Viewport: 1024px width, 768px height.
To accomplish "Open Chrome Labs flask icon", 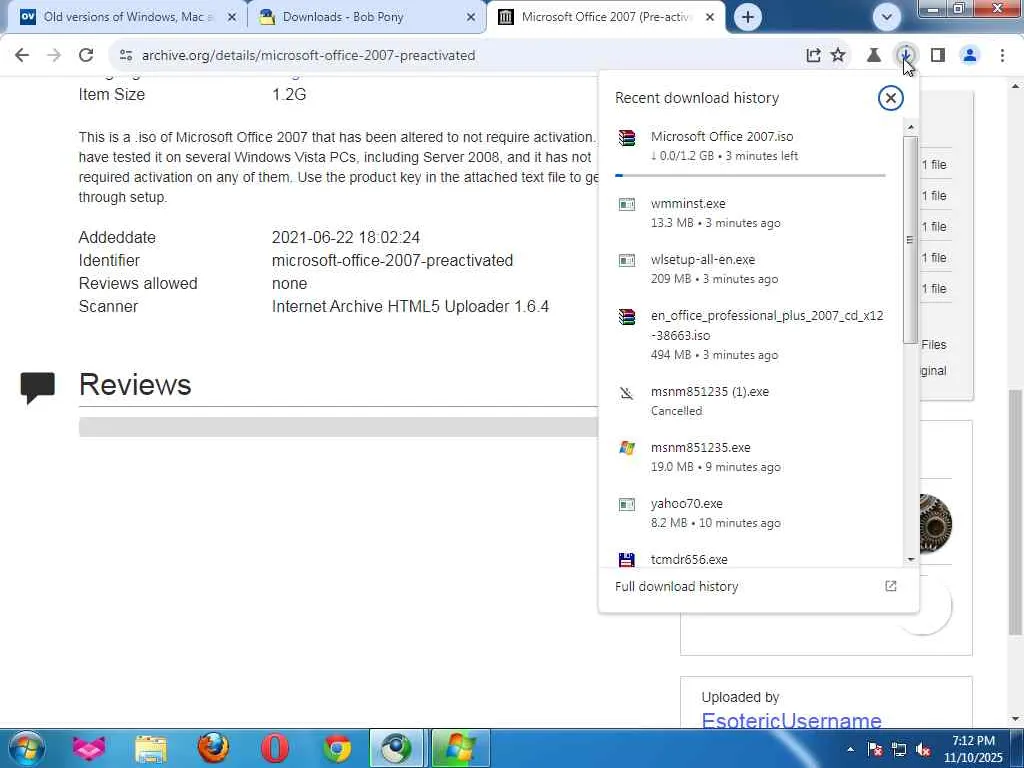I will coord(874,56).
